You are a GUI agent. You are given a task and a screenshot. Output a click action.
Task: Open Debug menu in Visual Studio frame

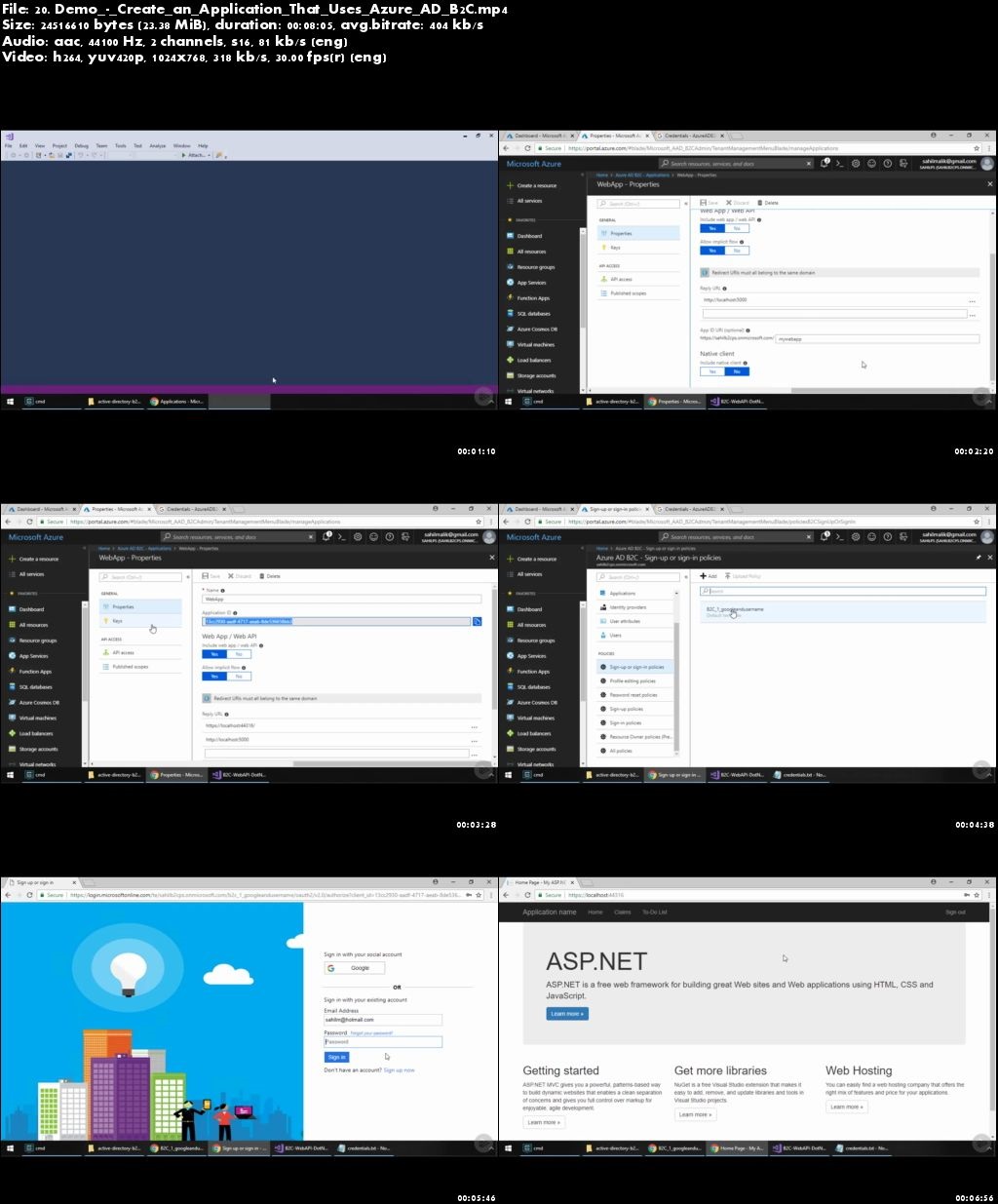click(x=81, y=145)
